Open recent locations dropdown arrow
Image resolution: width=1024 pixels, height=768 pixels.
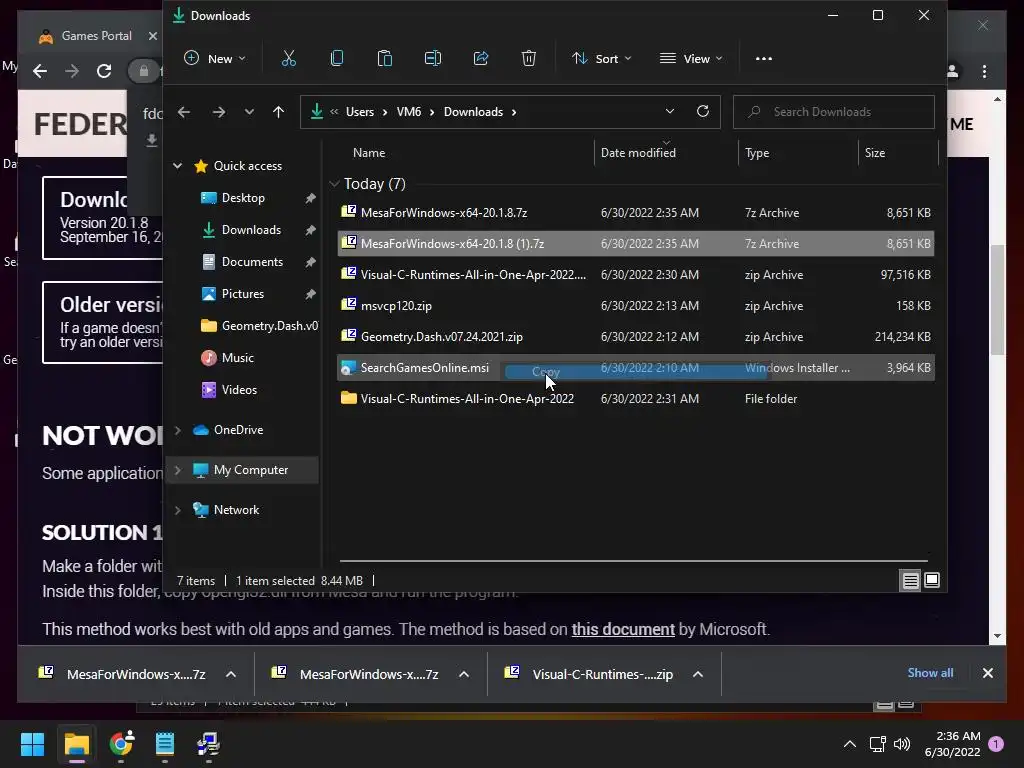click(249, 112)
